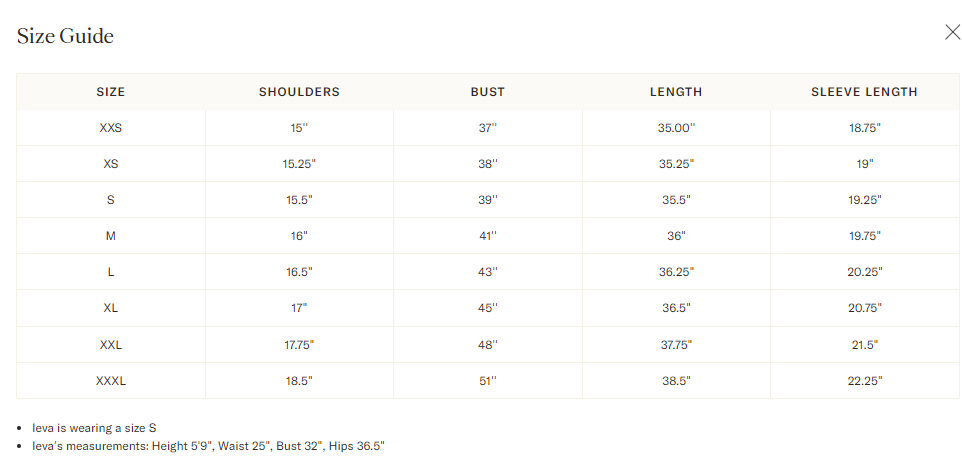The image size is (962, 475).
Task: Close the Size Guide dialog
Action: pyautogui.click(x=952, y=32)
